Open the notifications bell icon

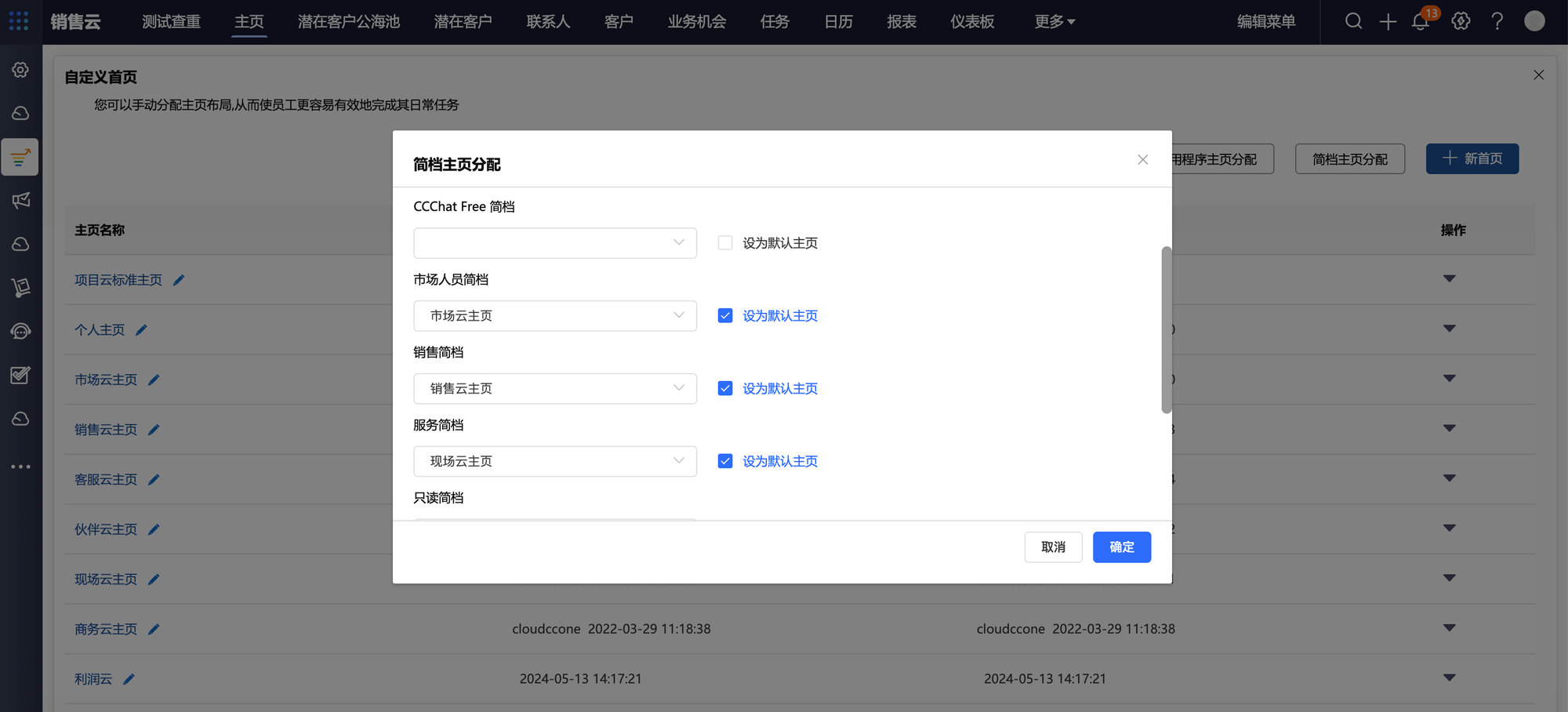pyautogui.click(x=1420, y=22)
